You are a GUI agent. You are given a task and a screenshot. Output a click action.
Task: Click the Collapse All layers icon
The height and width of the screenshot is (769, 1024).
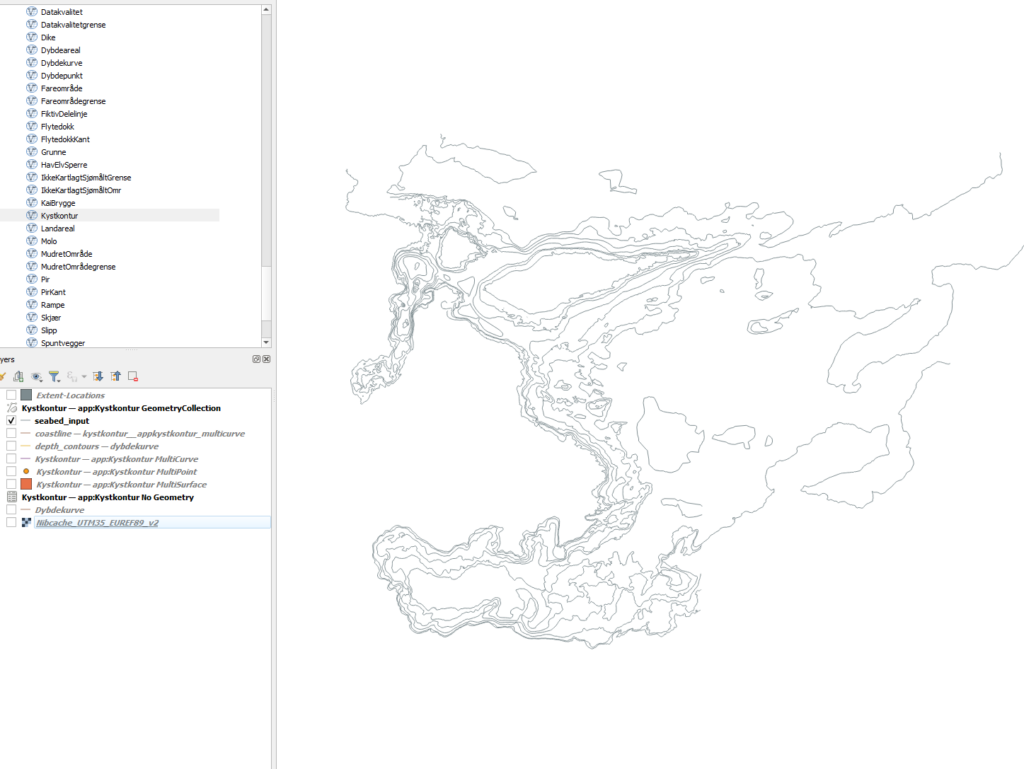(x=115, y=376)
